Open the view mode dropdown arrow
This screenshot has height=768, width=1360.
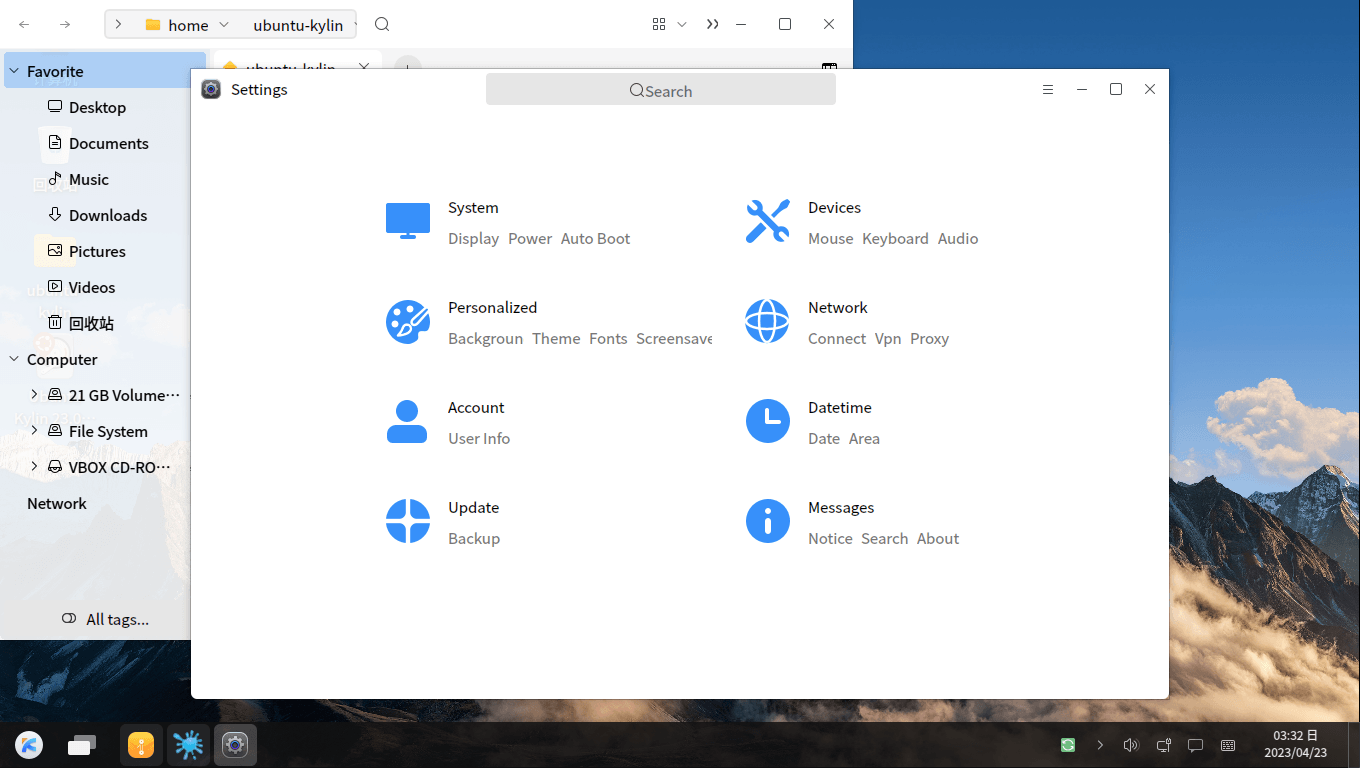point(682,25)
